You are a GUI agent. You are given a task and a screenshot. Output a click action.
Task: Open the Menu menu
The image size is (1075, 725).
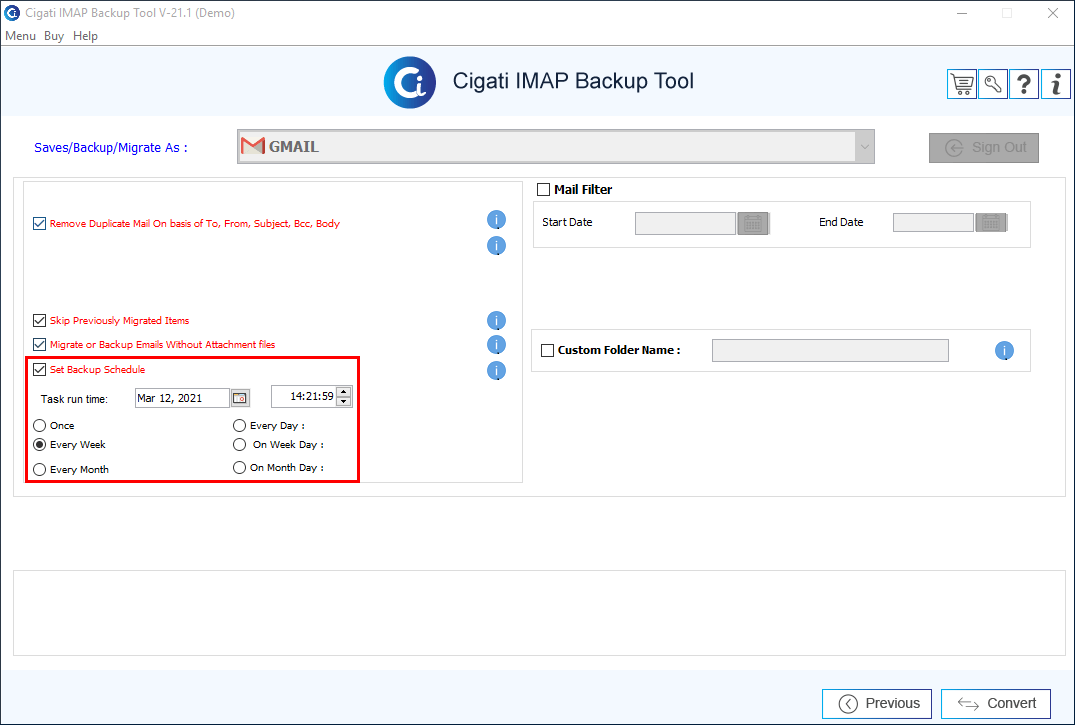click(20, 36)
